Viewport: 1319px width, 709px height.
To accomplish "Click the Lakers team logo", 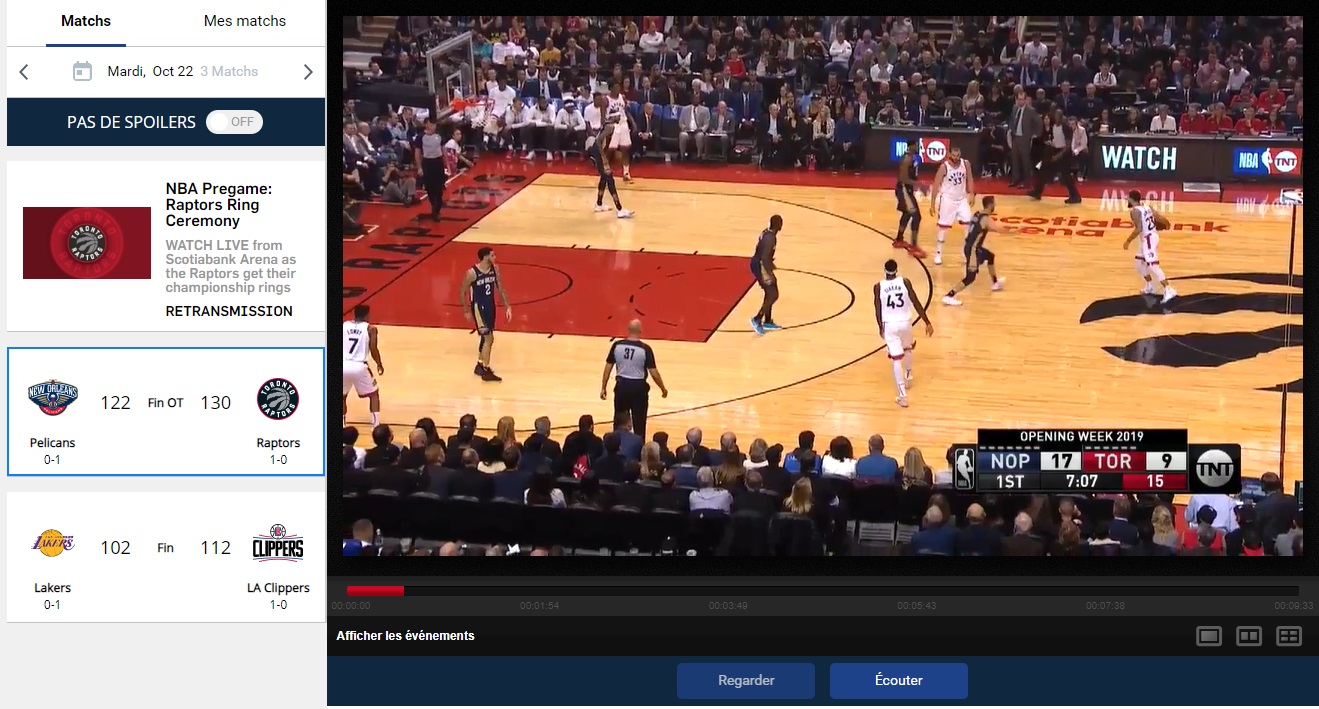I will (53, 544).
